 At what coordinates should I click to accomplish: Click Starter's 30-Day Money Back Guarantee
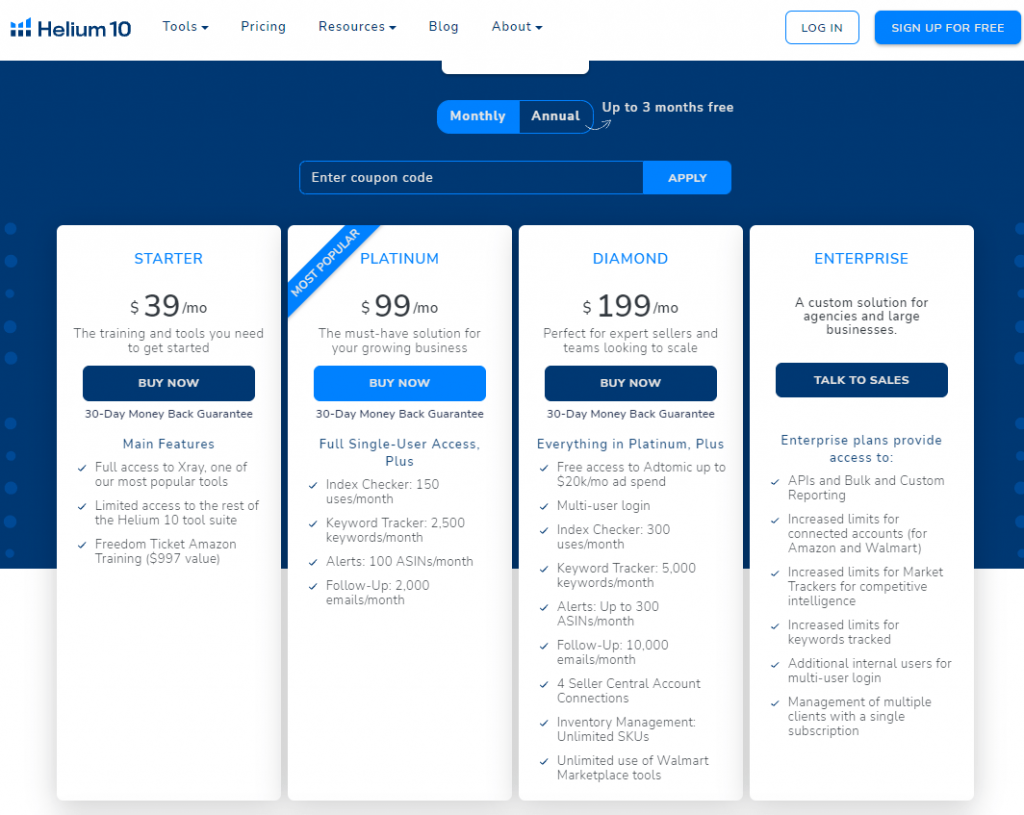[168, 414]
